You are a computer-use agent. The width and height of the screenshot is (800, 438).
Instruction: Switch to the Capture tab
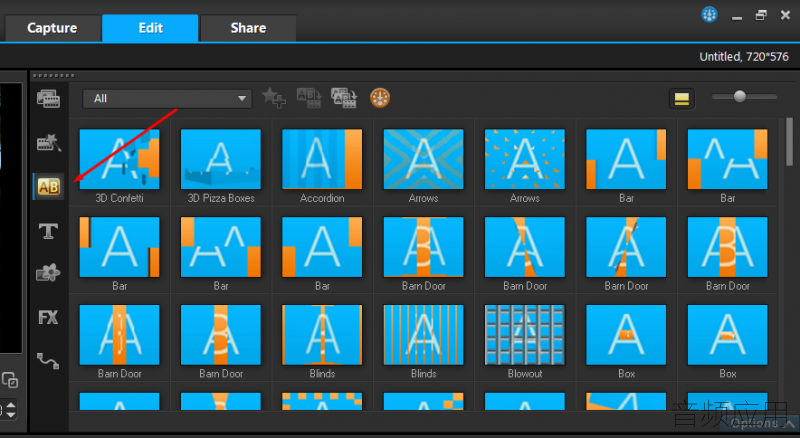[x=52, y=28]
